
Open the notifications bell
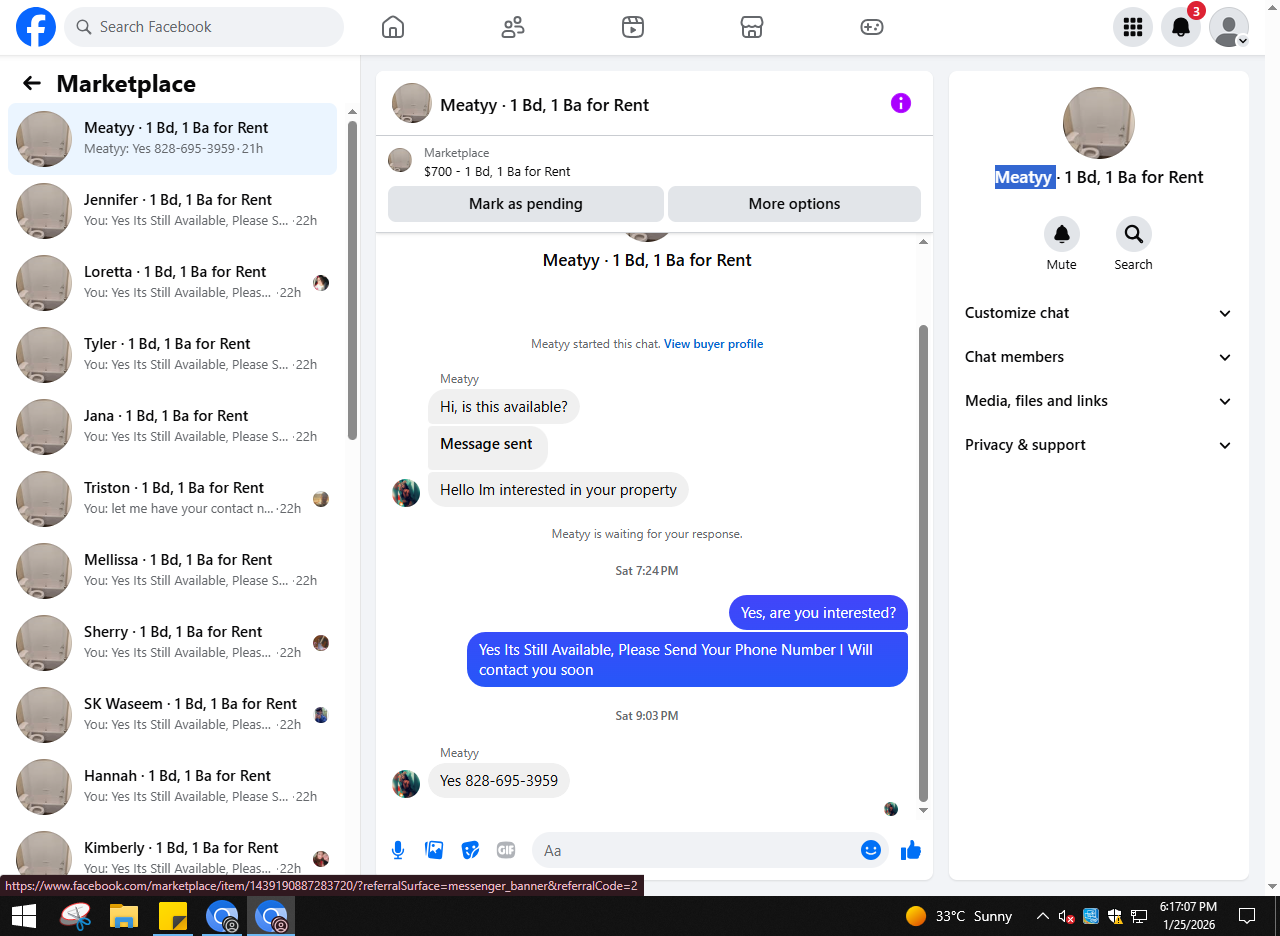[x=1181, y=27]
